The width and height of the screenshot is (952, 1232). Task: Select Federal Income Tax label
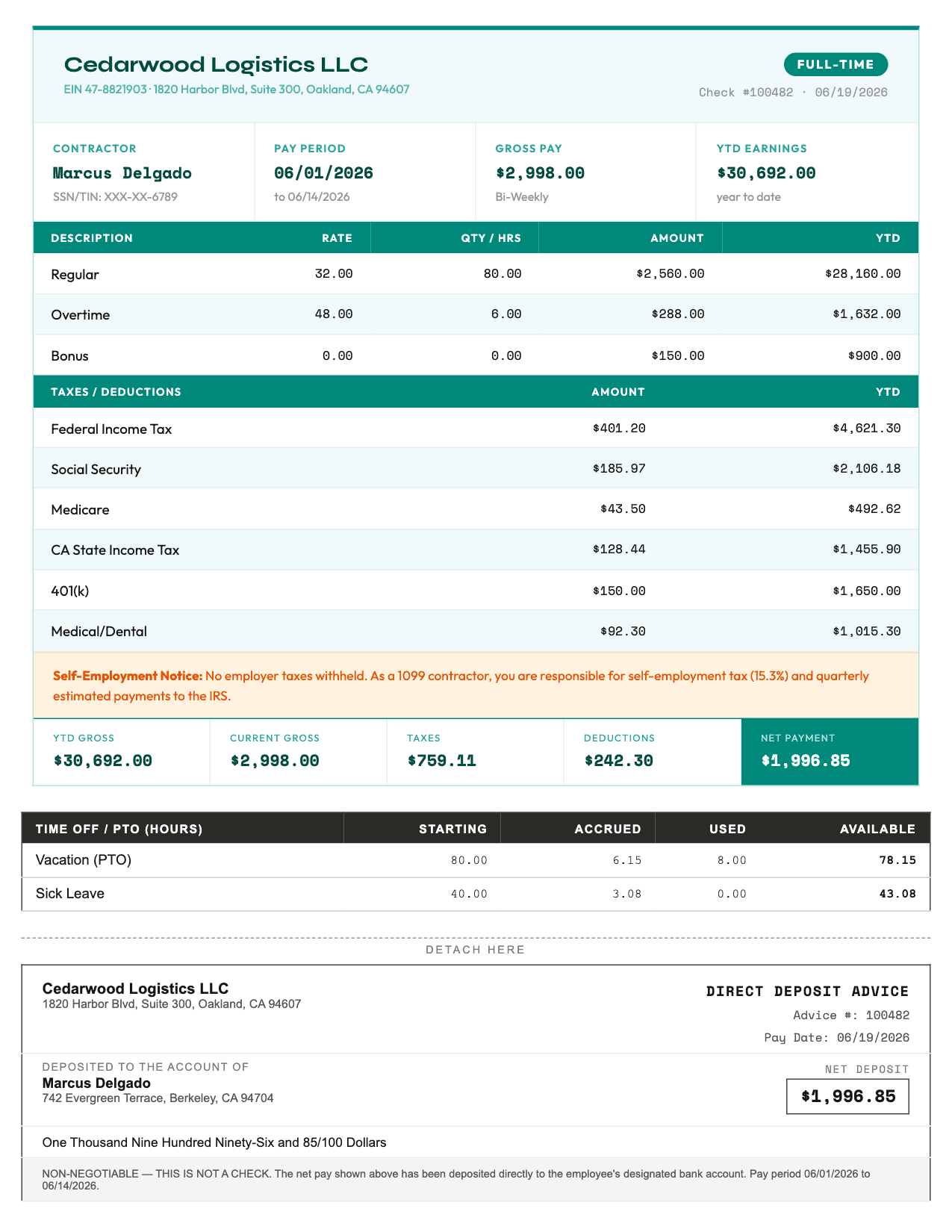[x=111, y=429]
